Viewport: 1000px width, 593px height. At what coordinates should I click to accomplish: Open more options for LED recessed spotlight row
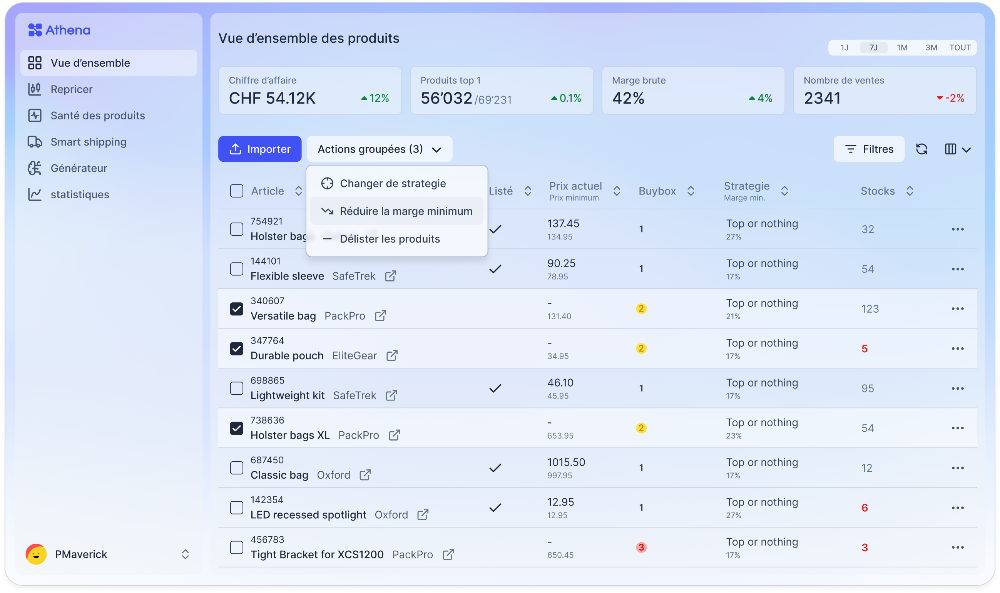(957, 508)
